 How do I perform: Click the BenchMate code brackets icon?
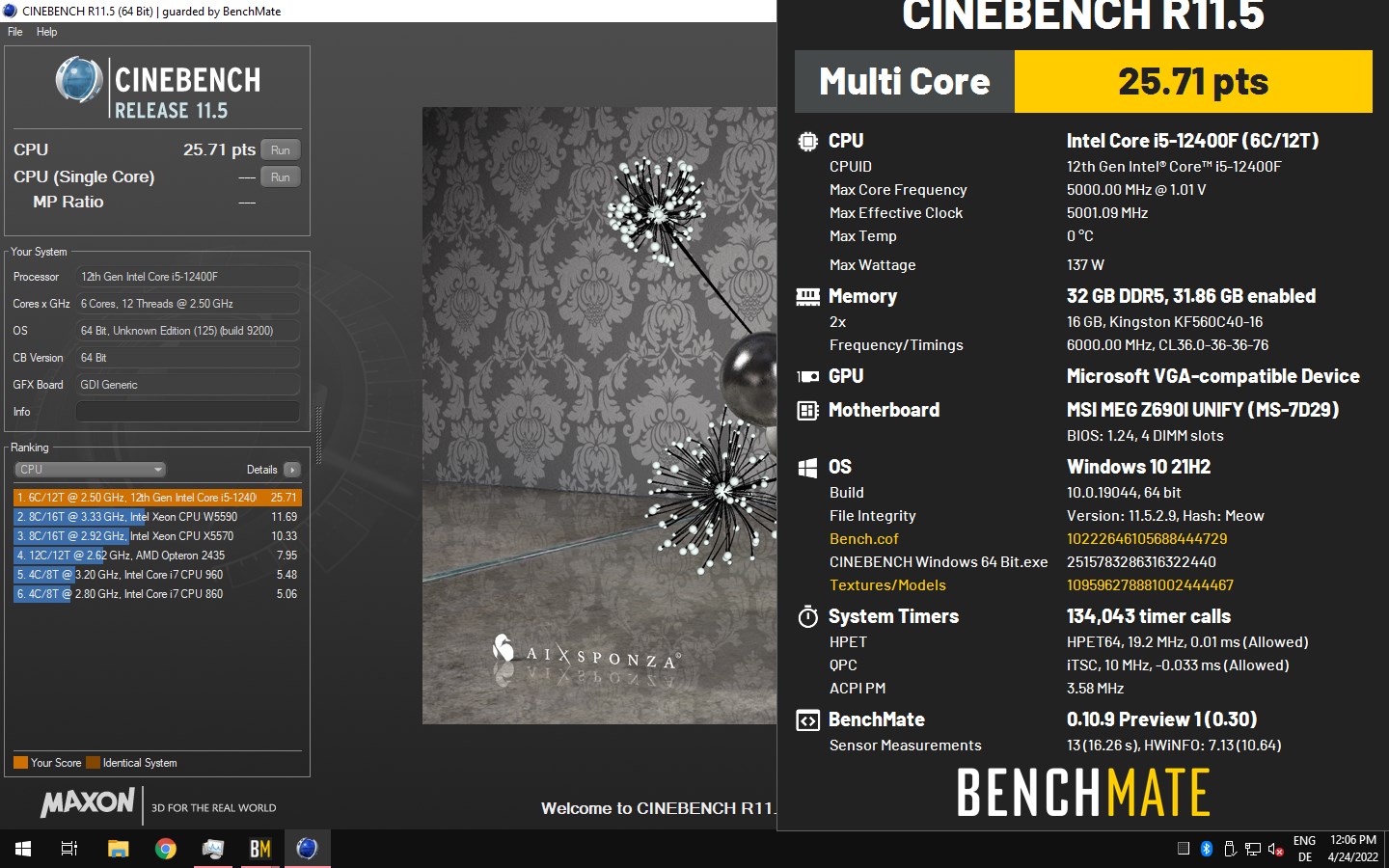[x=807, y=720]
